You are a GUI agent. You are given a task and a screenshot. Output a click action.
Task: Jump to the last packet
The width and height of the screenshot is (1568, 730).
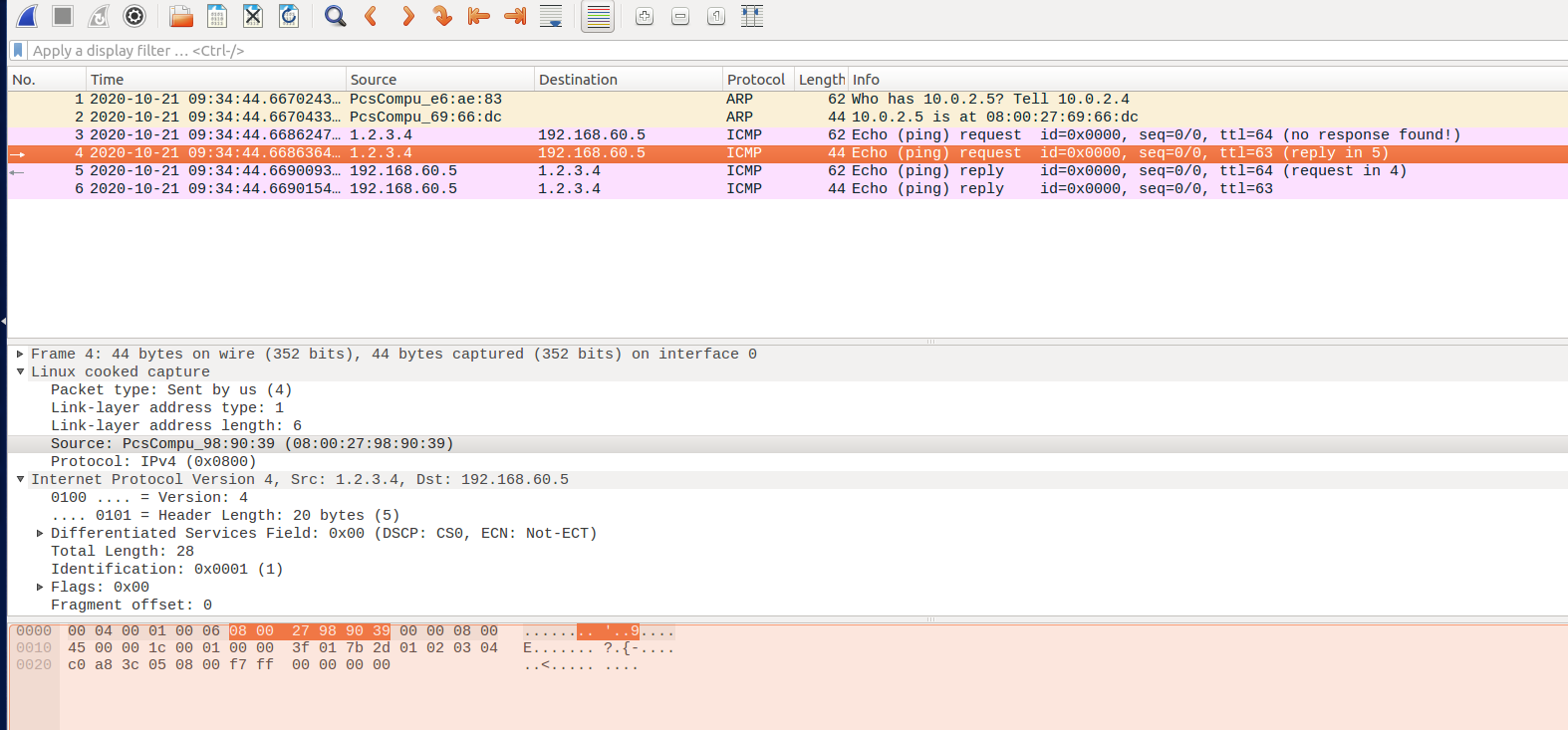tap(515, 16)
